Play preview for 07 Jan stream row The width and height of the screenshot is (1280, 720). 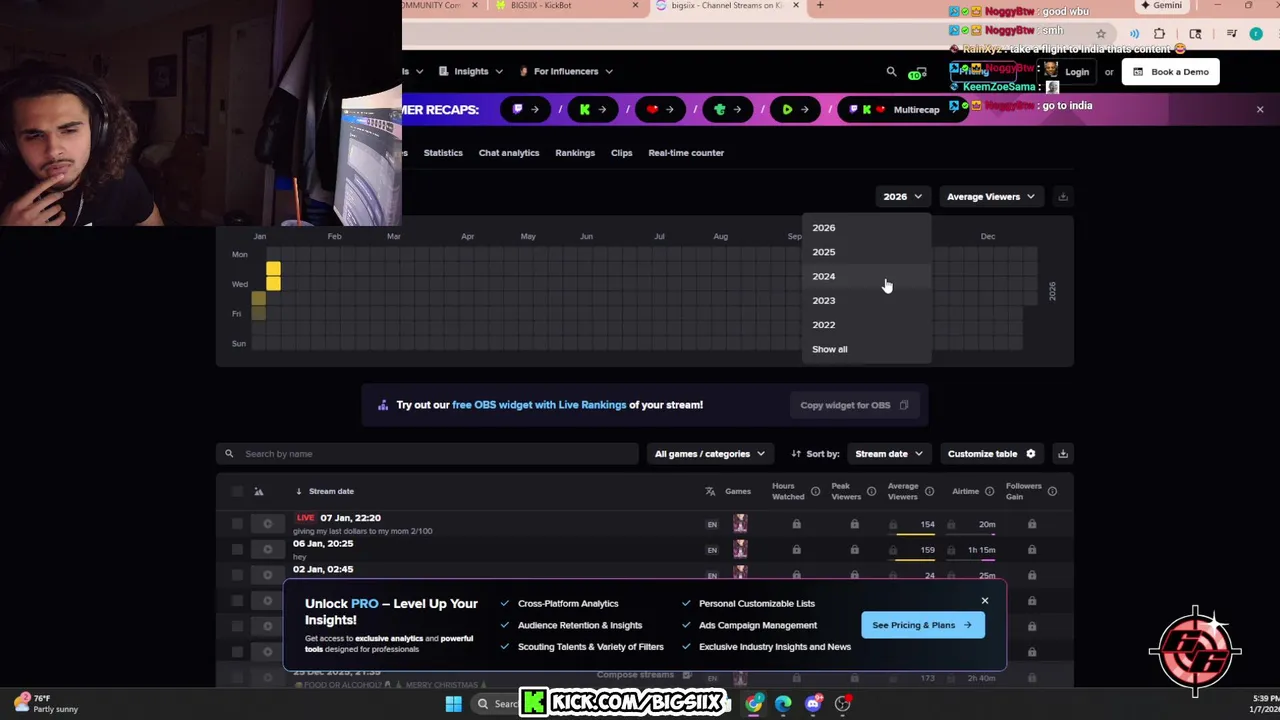[267, 524]
